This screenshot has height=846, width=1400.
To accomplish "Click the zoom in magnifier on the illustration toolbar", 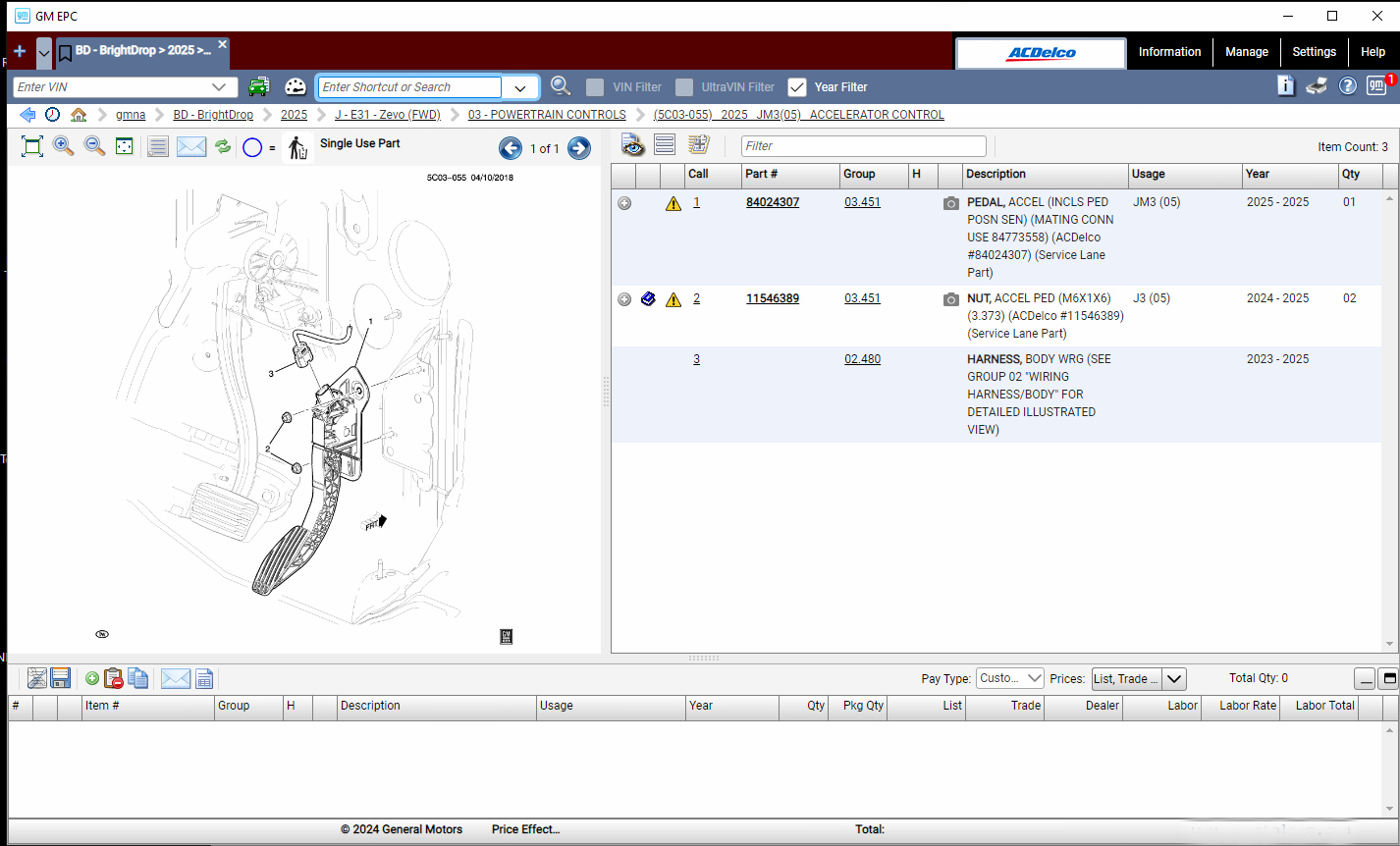I will coord(63,146).
